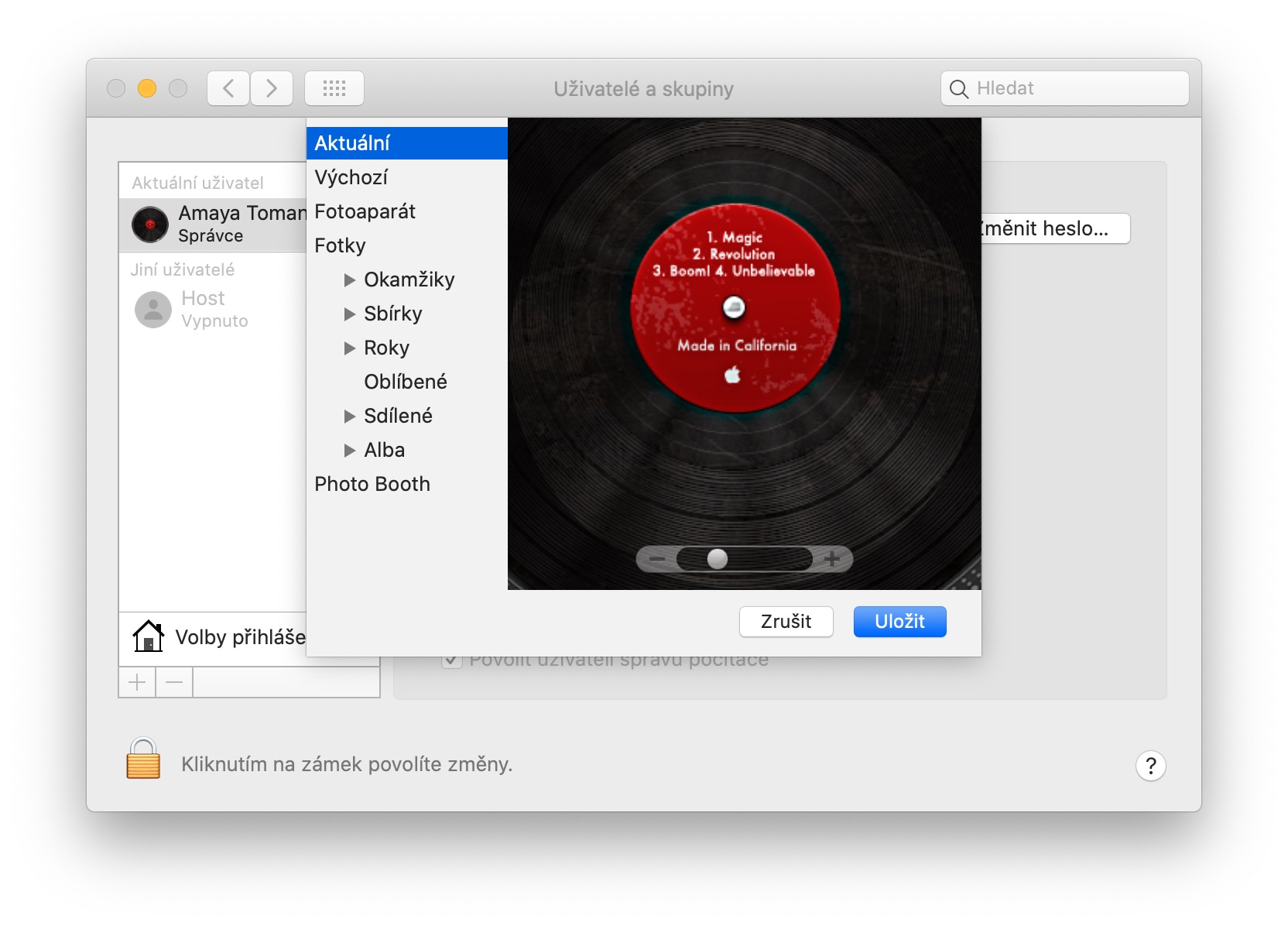Remove user with the minus button
This screenshot has width=1288, height=926.
pyautogui.click(x=174, y=682)
